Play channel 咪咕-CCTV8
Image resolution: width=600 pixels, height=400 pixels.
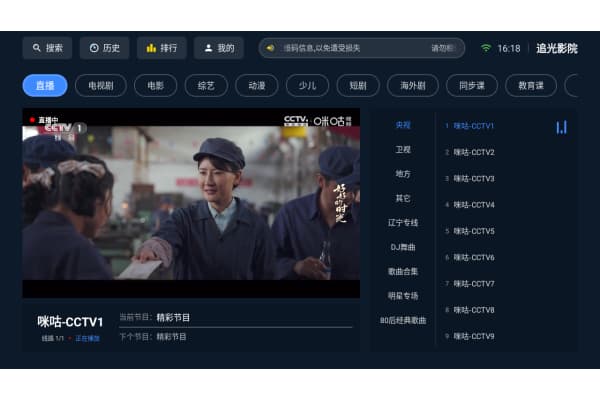click(x=505, y=310)
